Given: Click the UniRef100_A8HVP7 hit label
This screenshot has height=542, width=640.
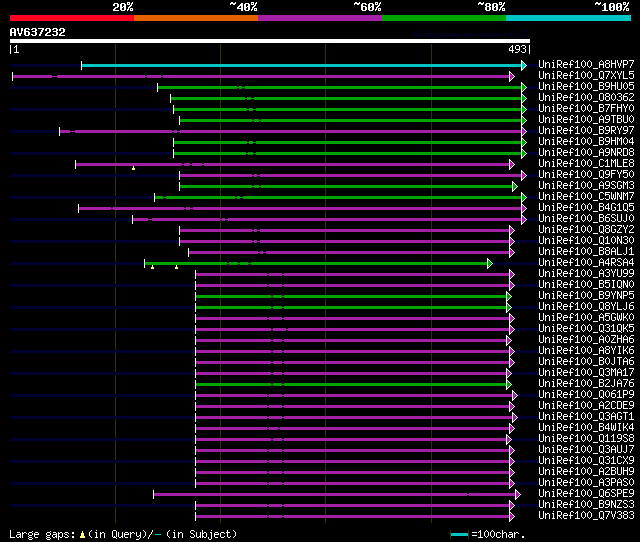Looking at the screenshot, I should [586, 64].
